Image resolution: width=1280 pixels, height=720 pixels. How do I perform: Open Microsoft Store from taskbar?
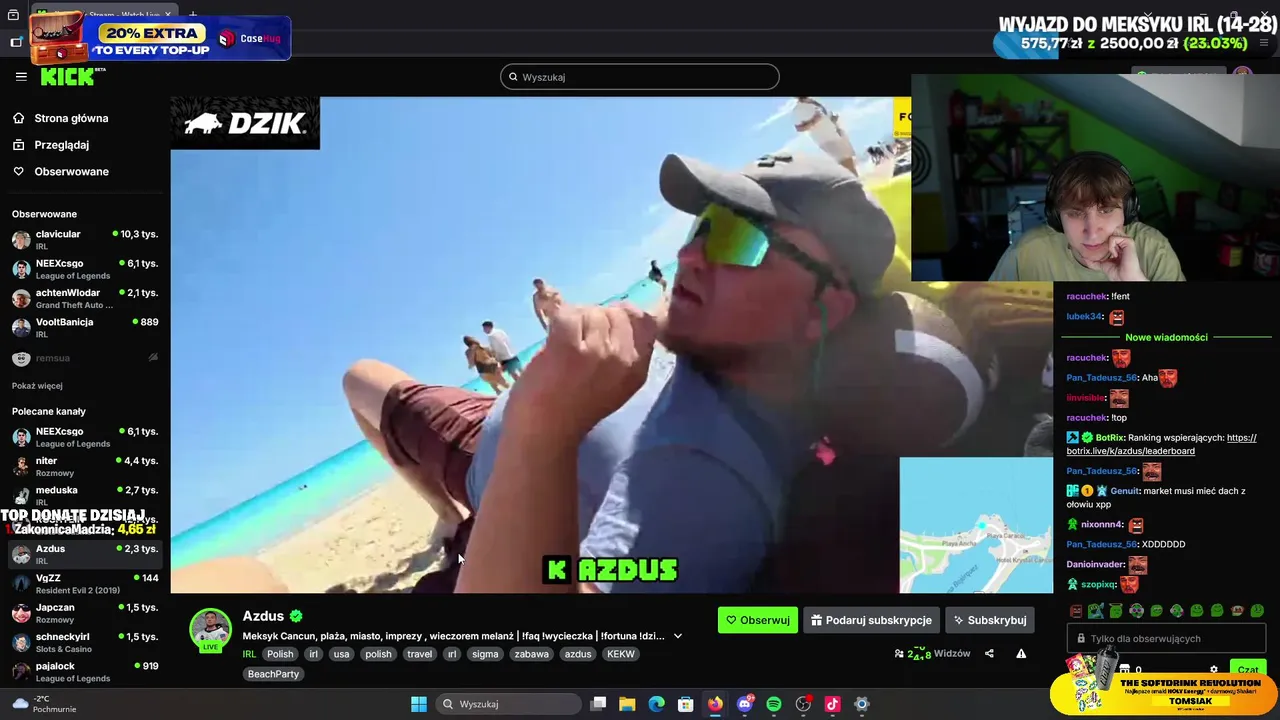[686, 704]
